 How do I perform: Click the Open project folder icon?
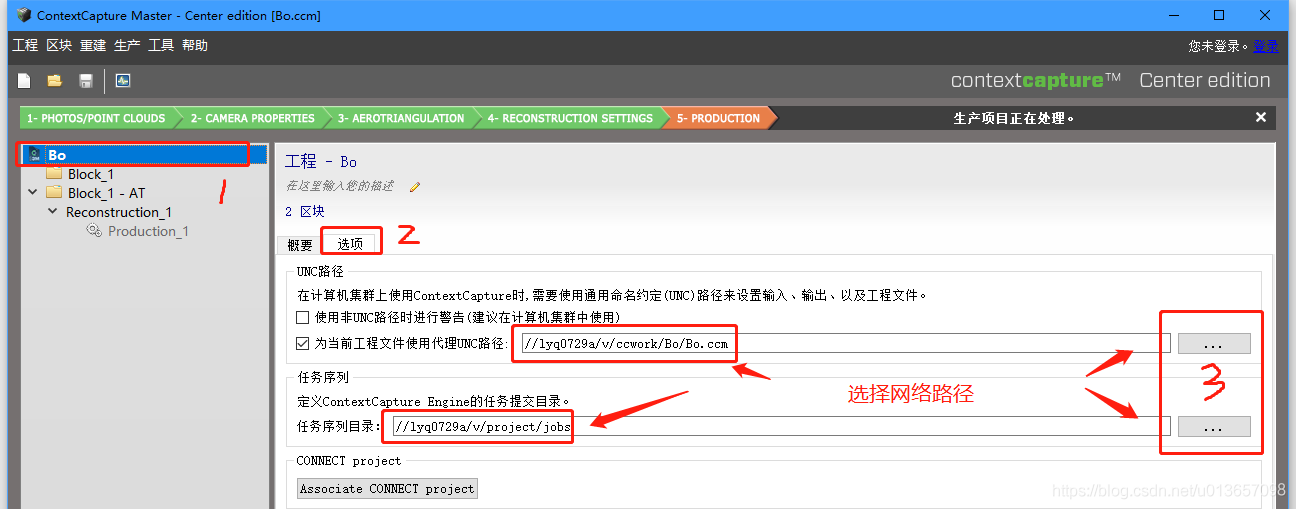tap(54, 81)
